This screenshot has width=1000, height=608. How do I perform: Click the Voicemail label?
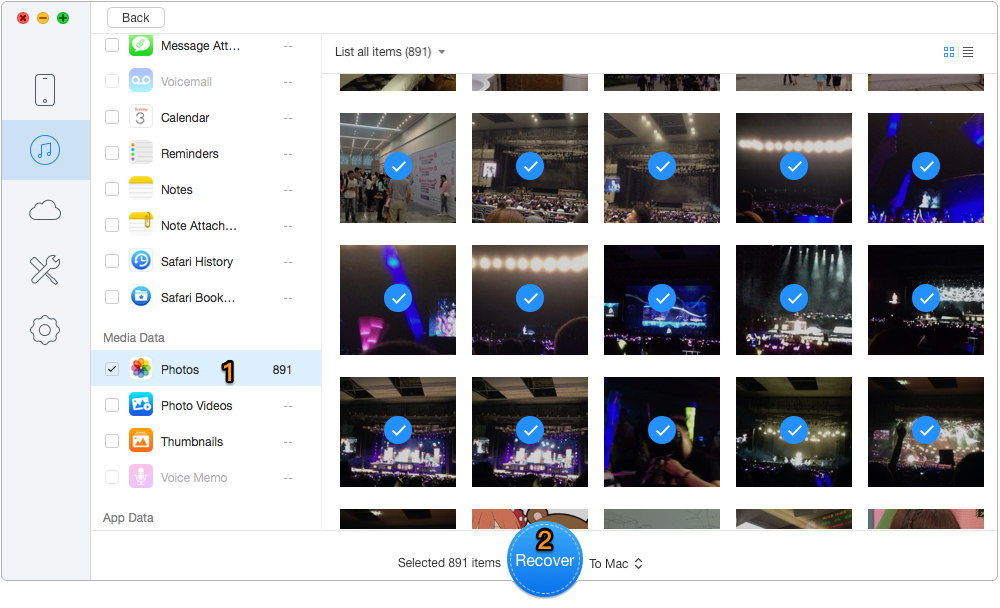coord(186,82)
